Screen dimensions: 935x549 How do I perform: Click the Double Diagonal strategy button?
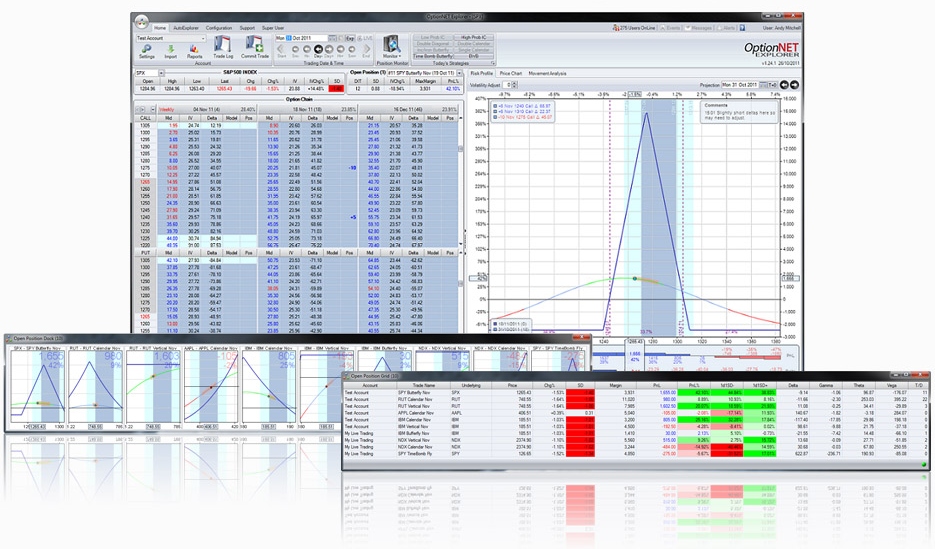433,44
